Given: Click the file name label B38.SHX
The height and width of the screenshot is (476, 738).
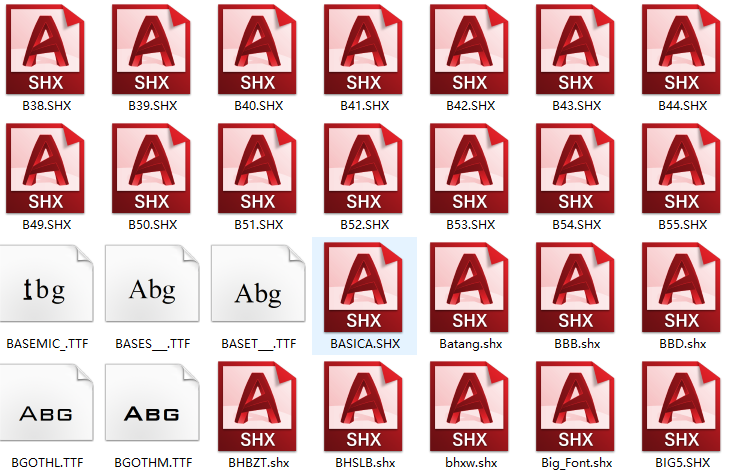Looking at the screenshot, I should pos(47,106).
